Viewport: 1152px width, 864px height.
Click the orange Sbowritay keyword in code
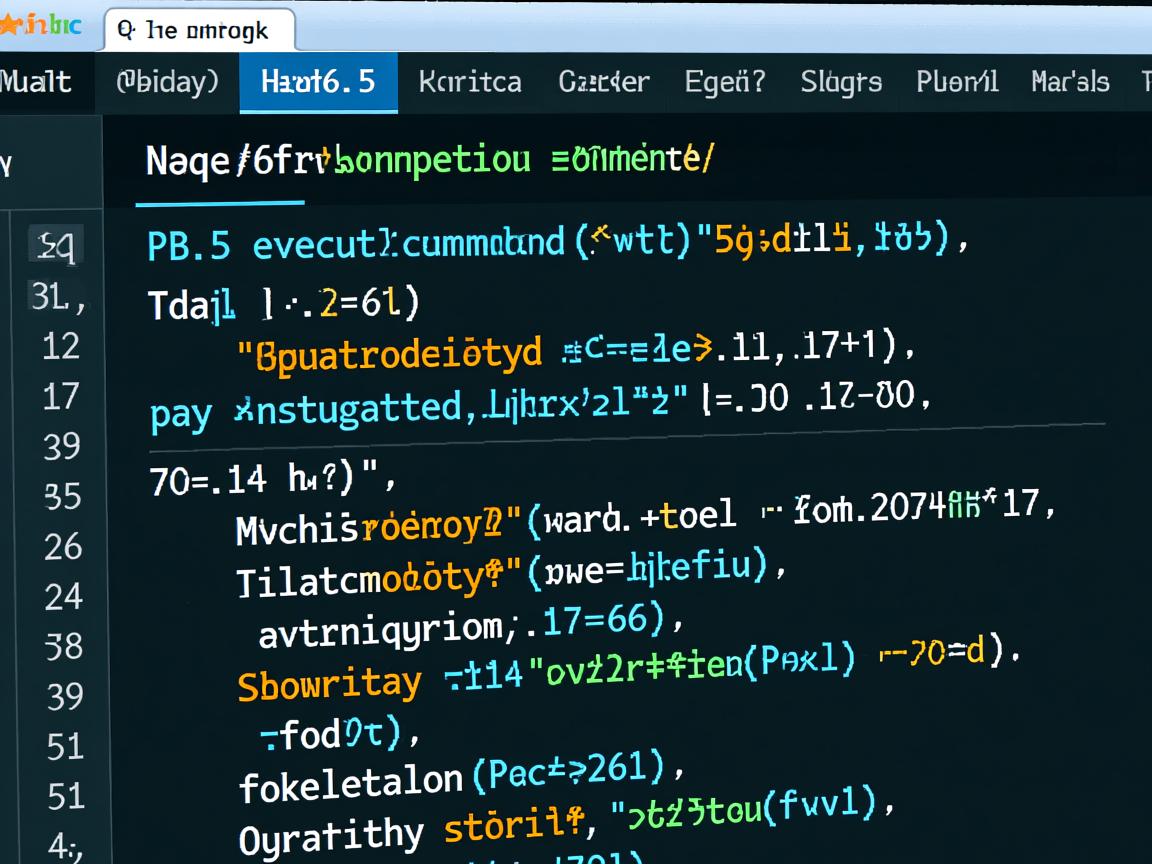pos(329,683)
